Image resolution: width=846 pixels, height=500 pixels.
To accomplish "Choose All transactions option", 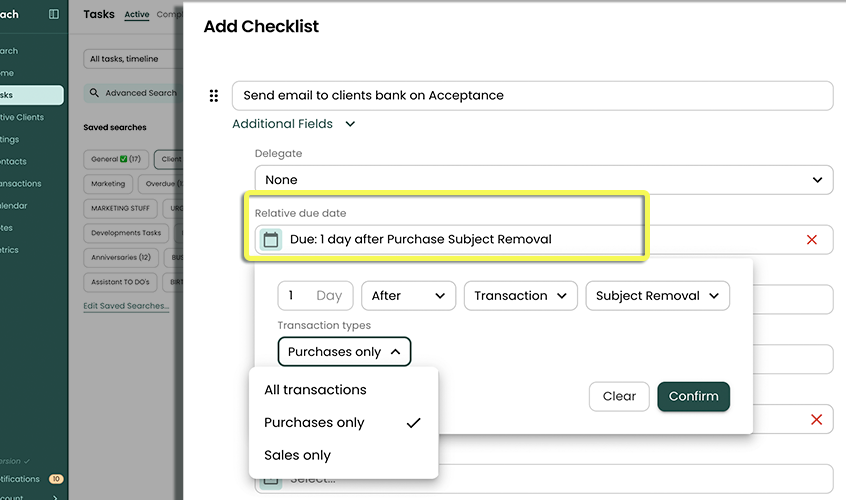I will pyautogui.click(x=315, y=390).
